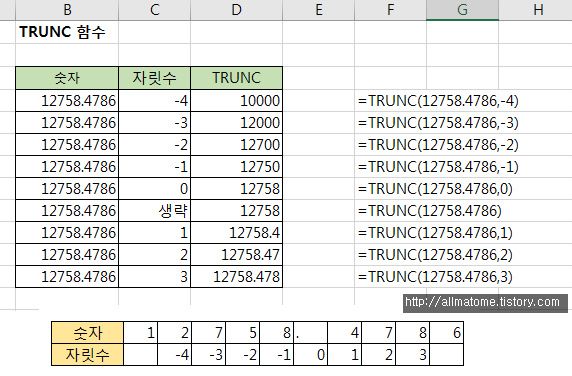This screenshot has height=376, width=572.
Task: Select column C header
Action: pos(154,10)
